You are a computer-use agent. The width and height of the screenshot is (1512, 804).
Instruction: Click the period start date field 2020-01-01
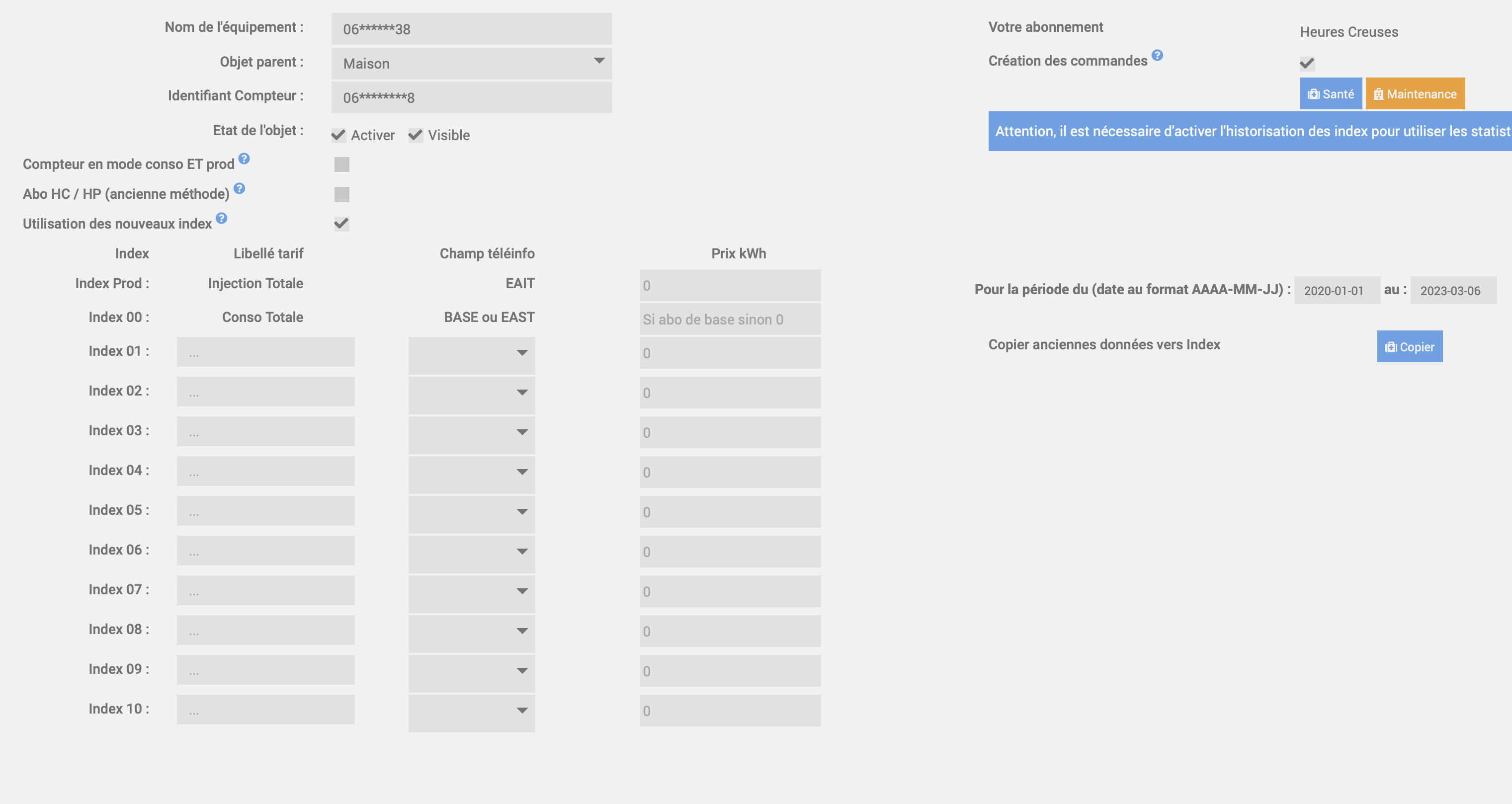1337,291
